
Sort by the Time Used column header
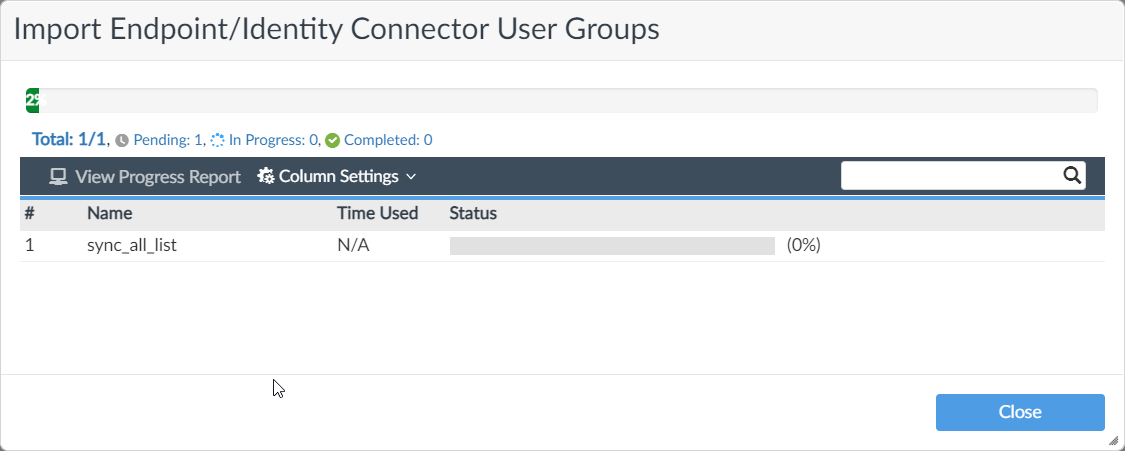[x=378, y=213]
